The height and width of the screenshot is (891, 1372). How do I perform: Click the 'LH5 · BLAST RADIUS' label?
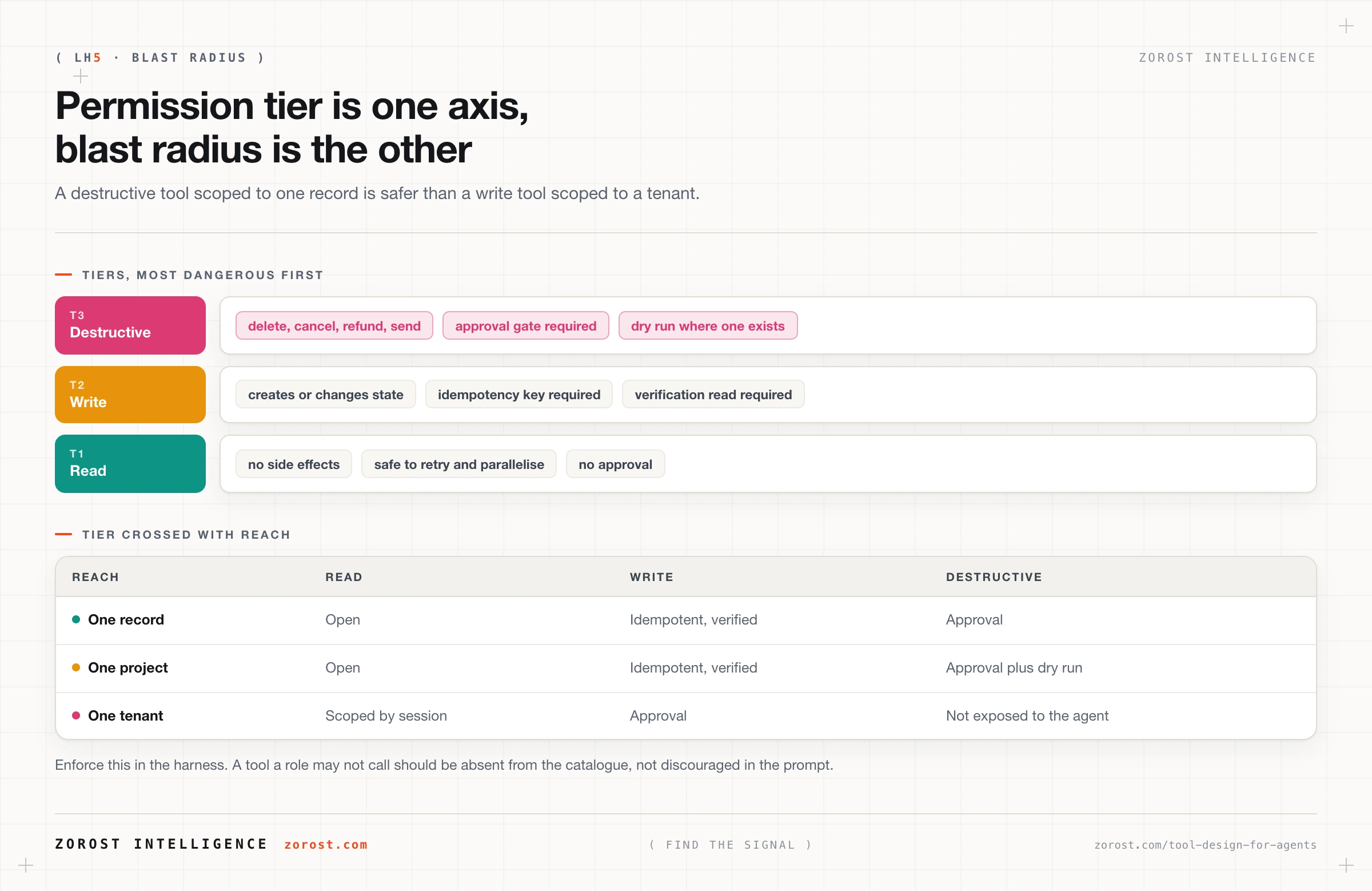[x=160, y=58]
